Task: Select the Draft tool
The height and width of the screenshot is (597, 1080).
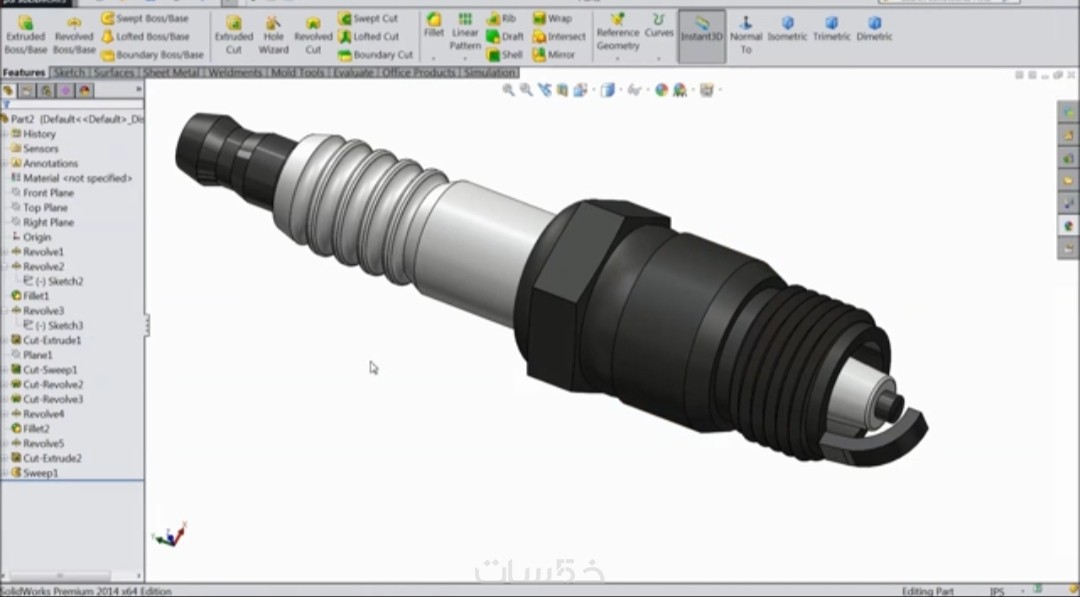Action: (506, 36)
